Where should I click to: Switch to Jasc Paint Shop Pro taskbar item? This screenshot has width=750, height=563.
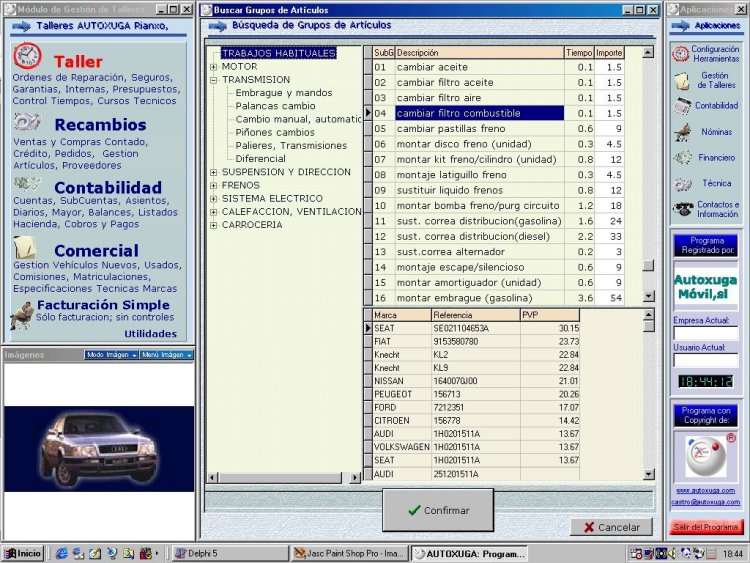[x=350, y=553]
